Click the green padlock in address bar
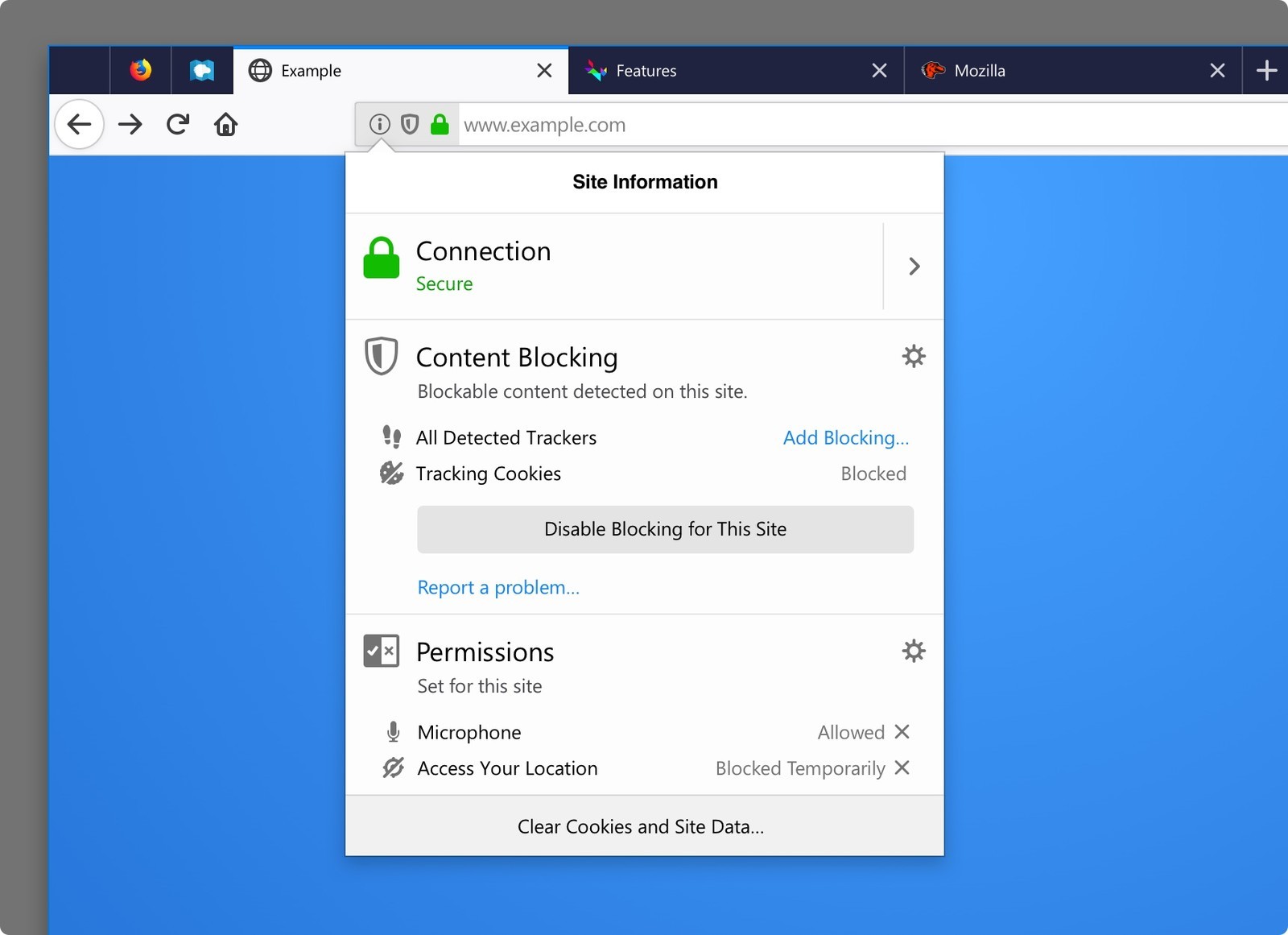The image size is (1288, 935). 440,125
